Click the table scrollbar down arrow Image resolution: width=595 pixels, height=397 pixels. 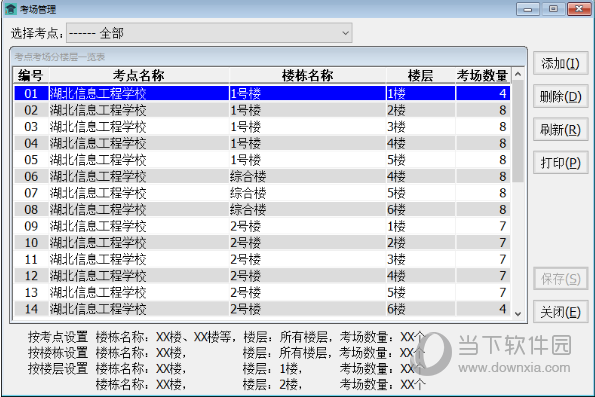[518, 314]
